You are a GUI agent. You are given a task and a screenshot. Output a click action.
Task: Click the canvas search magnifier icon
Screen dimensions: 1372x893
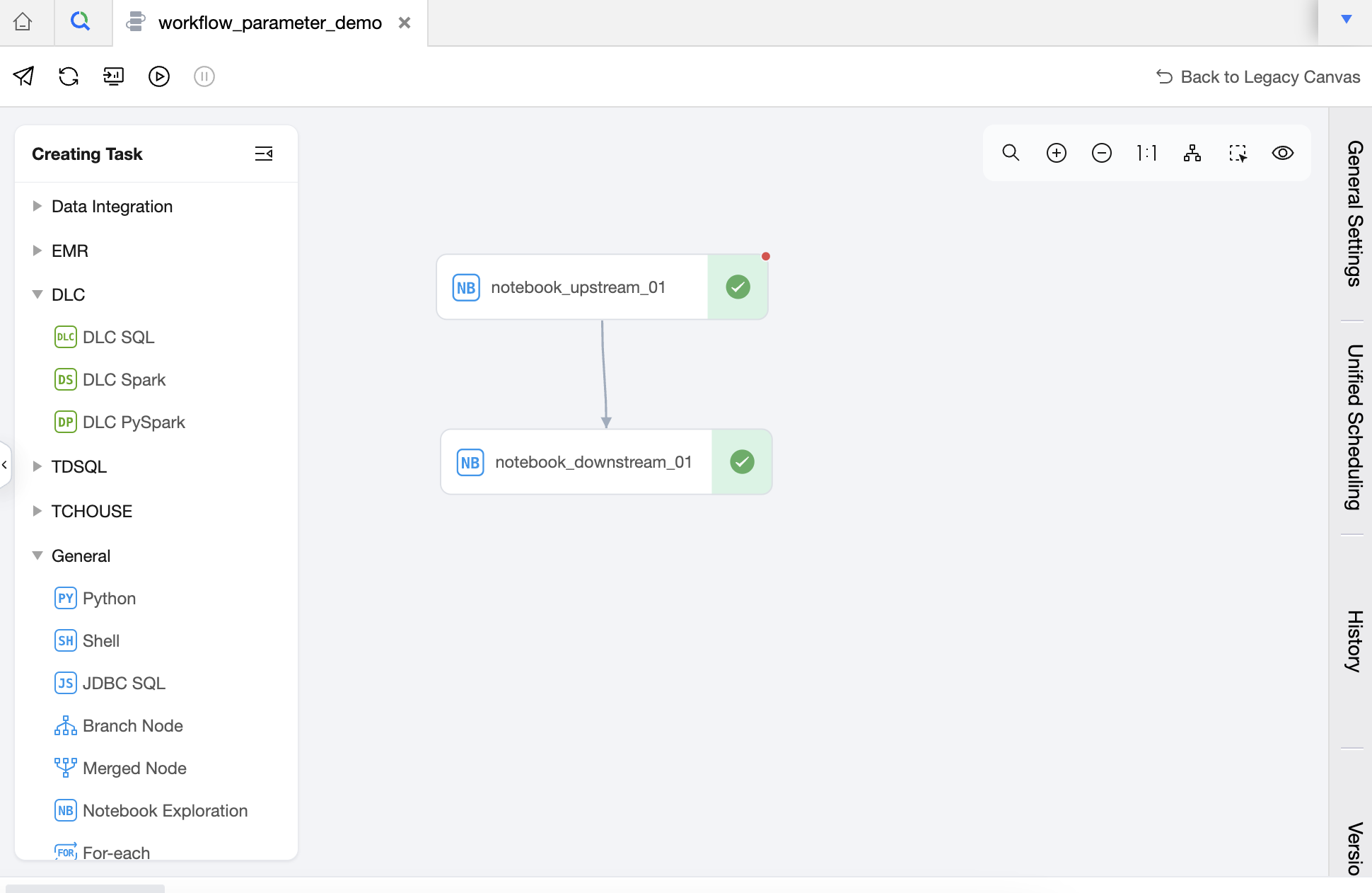1011,153
